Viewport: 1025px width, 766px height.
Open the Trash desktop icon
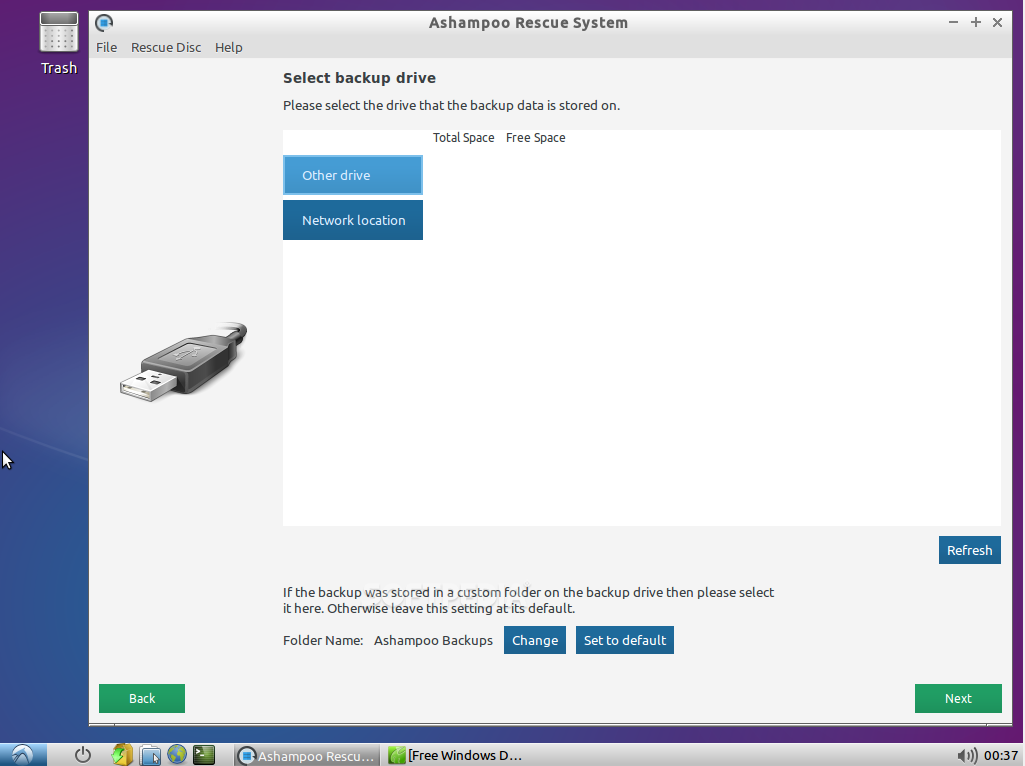[59, 44]
